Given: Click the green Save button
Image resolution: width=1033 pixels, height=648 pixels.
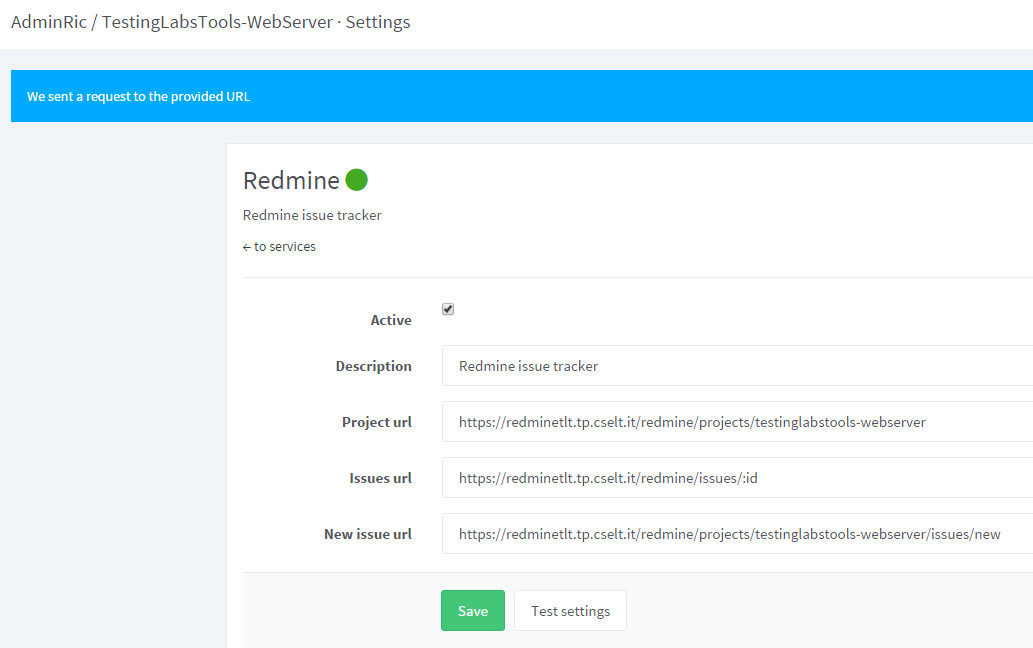Looking at the screenshot, I should 472,610.
